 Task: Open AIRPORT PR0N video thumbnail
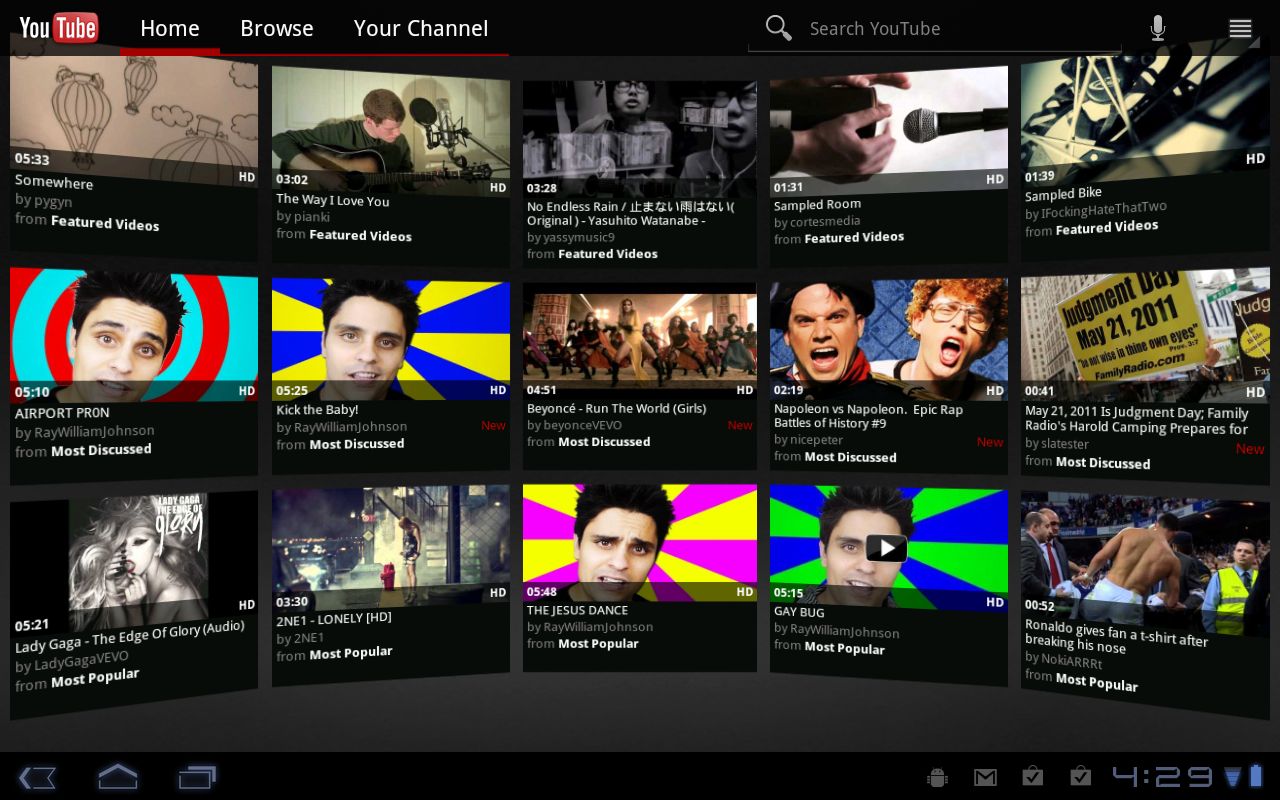[134, 335]
